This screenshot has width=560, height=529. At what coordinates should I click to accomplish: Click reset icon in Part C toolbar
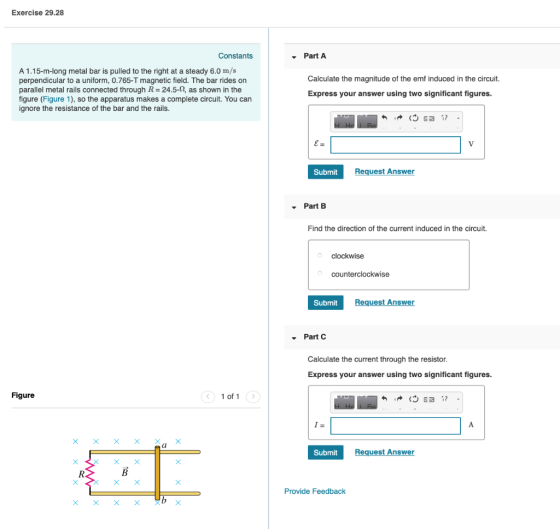[x=414, y=399]
